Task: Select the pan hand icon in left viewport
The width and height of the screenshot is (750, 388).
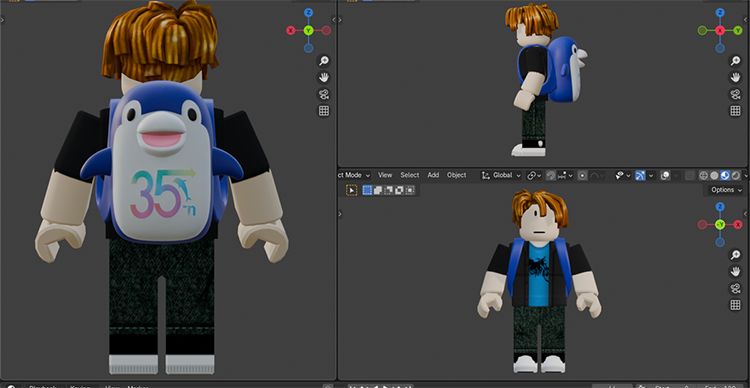Action: pos(324,78)
